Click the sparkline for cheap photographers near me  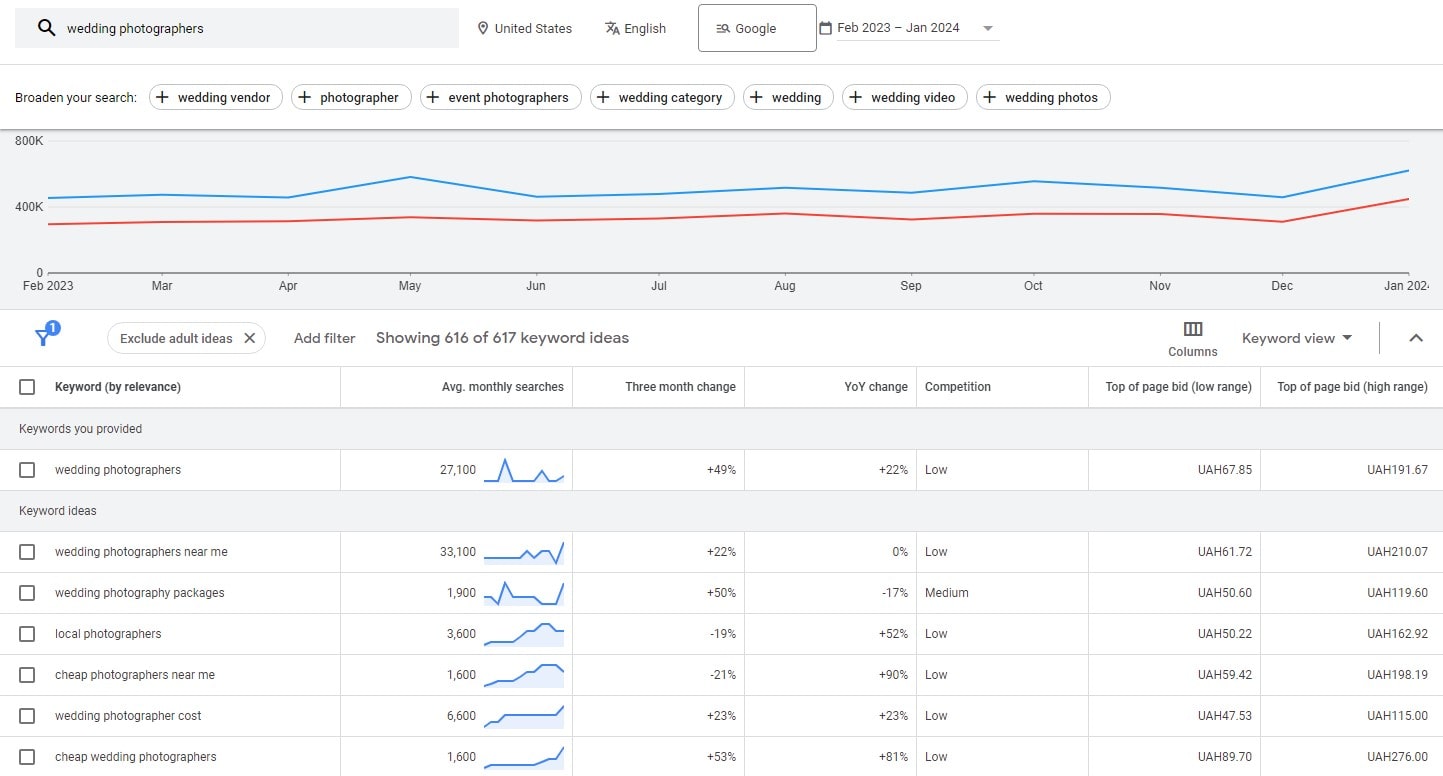pos(524,675)
